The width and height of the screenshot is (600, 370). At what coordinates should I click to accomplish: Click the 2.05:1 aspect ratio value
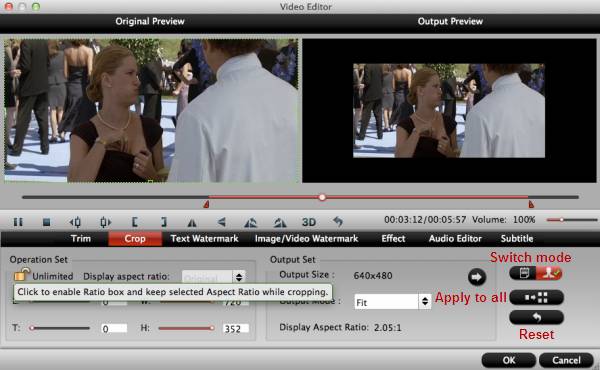388,328
